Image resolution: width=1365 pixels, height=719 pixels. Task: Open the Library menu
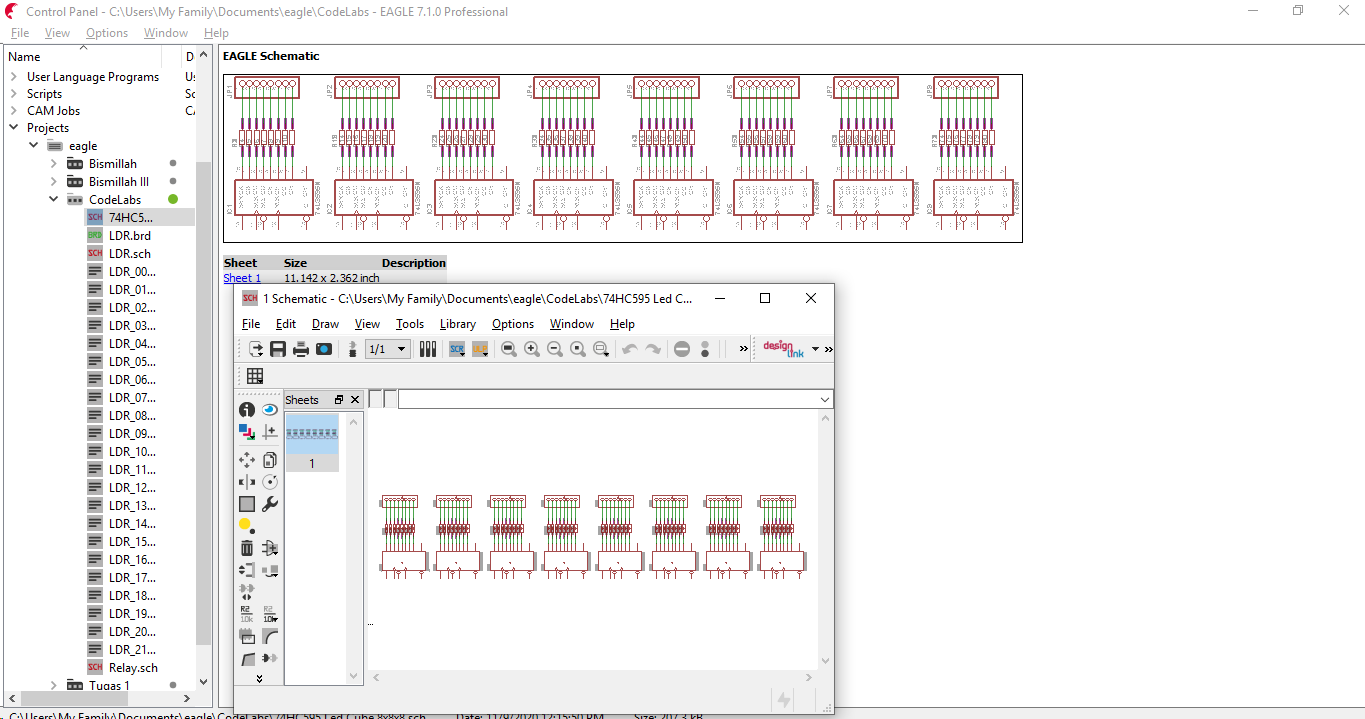457,323
